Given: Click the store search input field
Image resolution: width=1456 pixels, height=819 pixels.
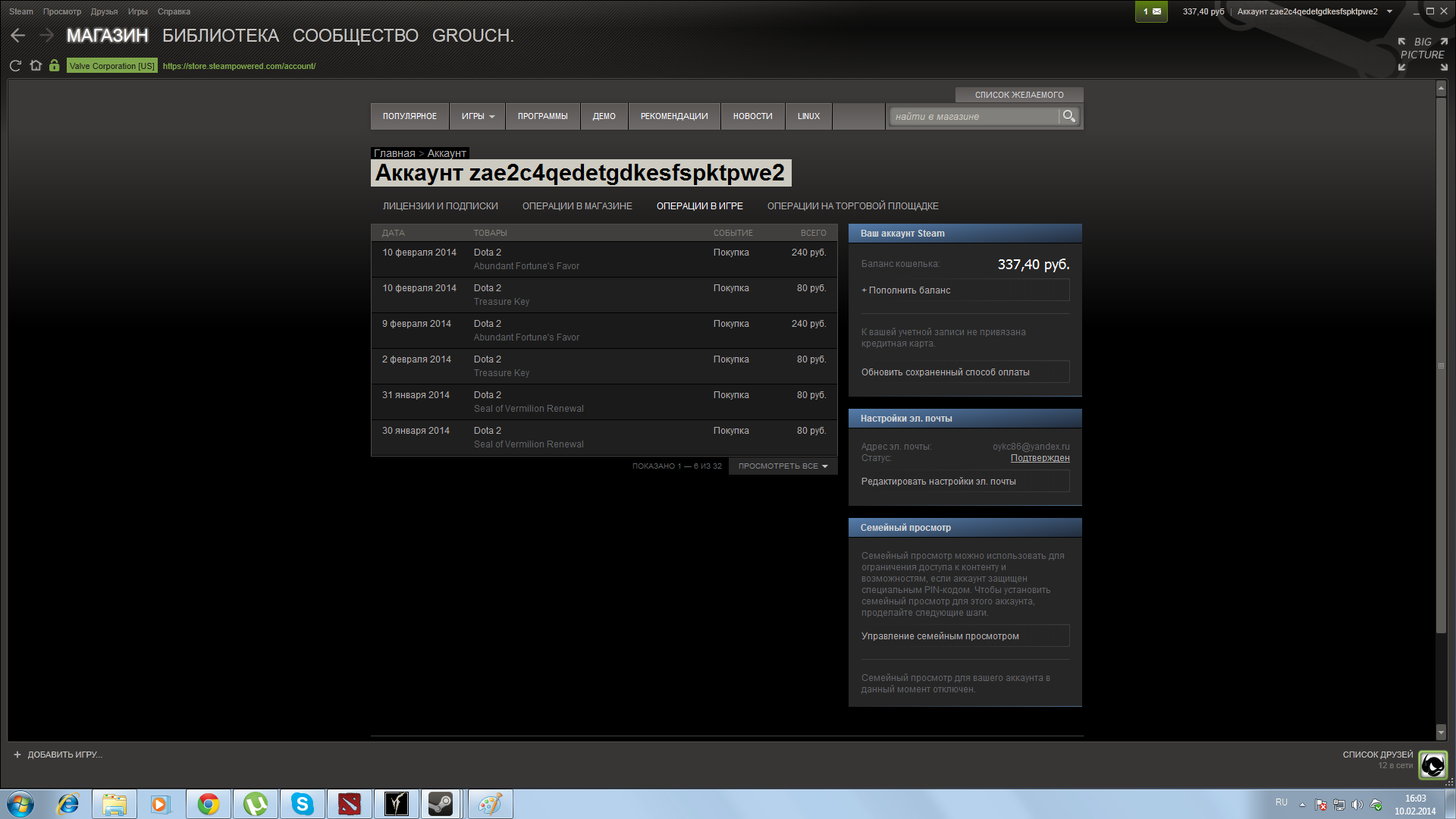Looking at the screenshot, I should (x=974, y=116).
